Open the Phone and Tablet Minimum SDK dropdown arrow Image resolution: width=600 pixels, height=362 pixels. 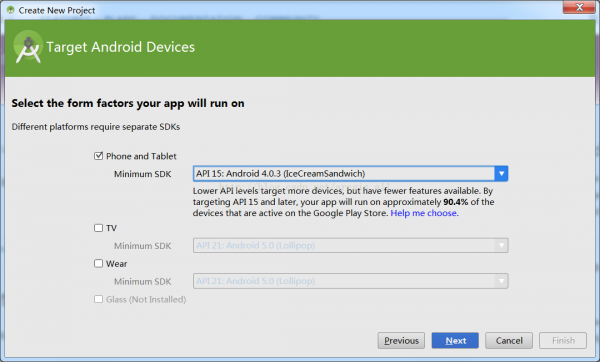click(x=501, y=174)
